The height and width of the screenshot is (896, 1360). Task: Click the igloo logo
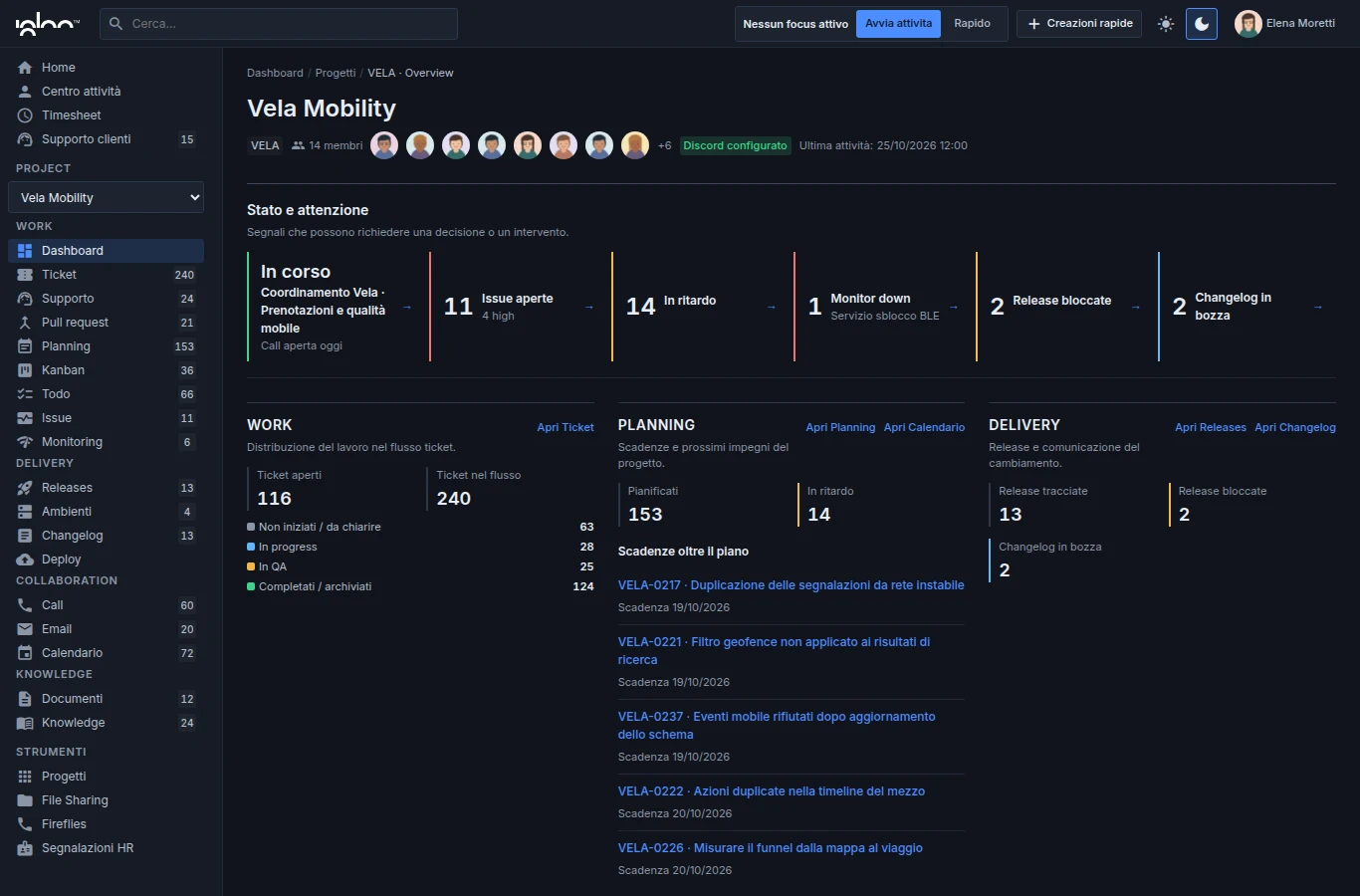(47, 24)
